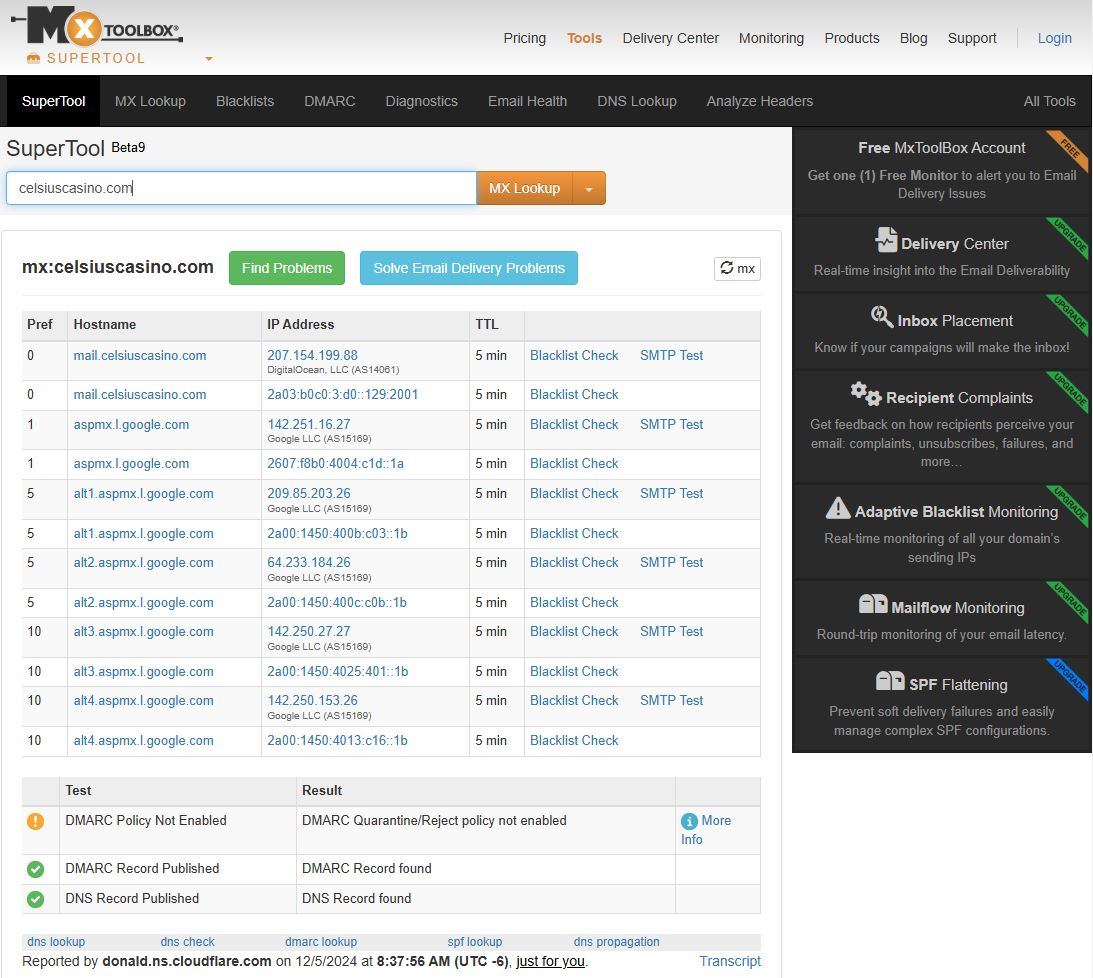The height and width of the screenshot is (978, 1093).
Task: Open the Blog link in the header
Action: [913, 38]
